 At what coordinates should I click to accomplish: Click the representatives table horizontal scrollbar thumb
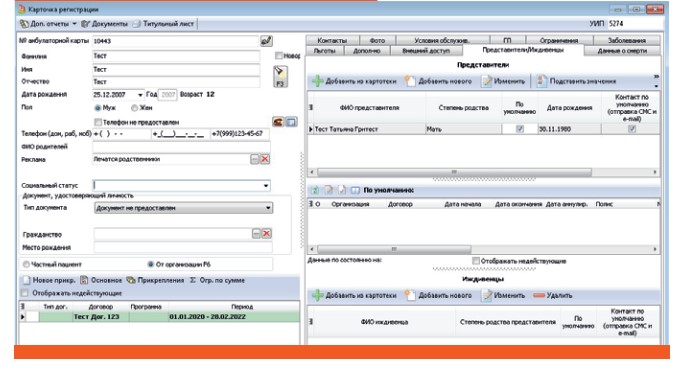pos(454,172)
